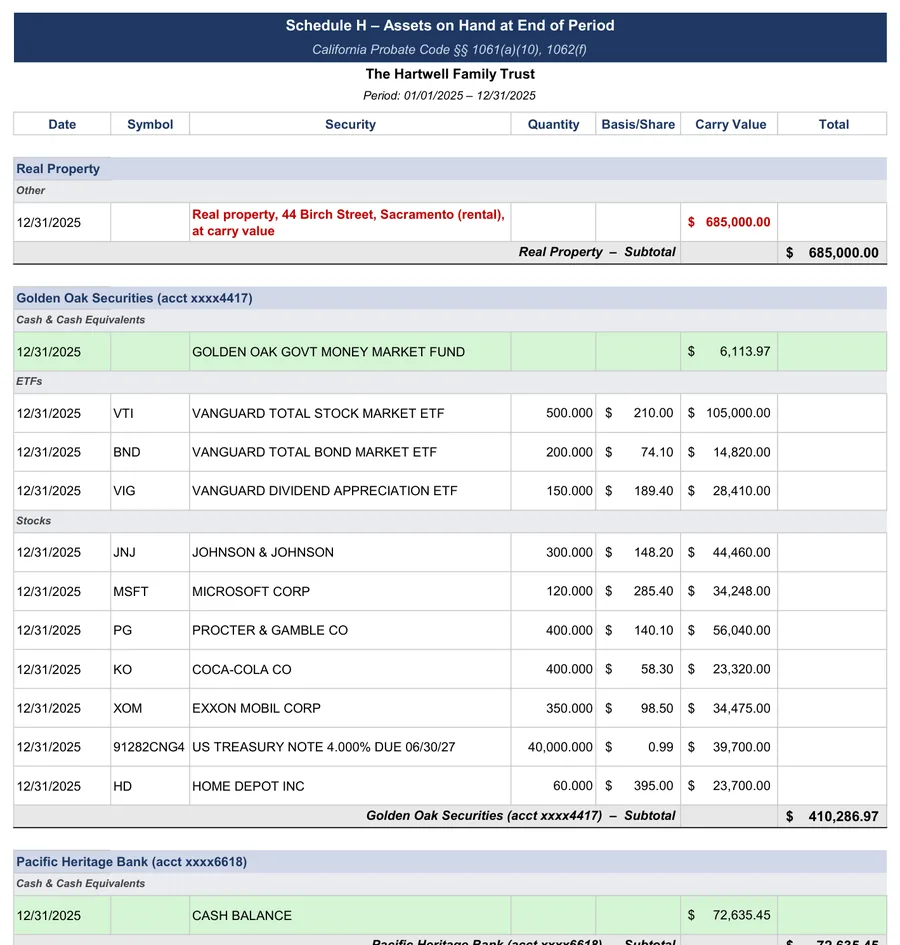The image size is (900, 945).
Task: Click the $56,040.00 carry value
Action: [x=729, y=630]
